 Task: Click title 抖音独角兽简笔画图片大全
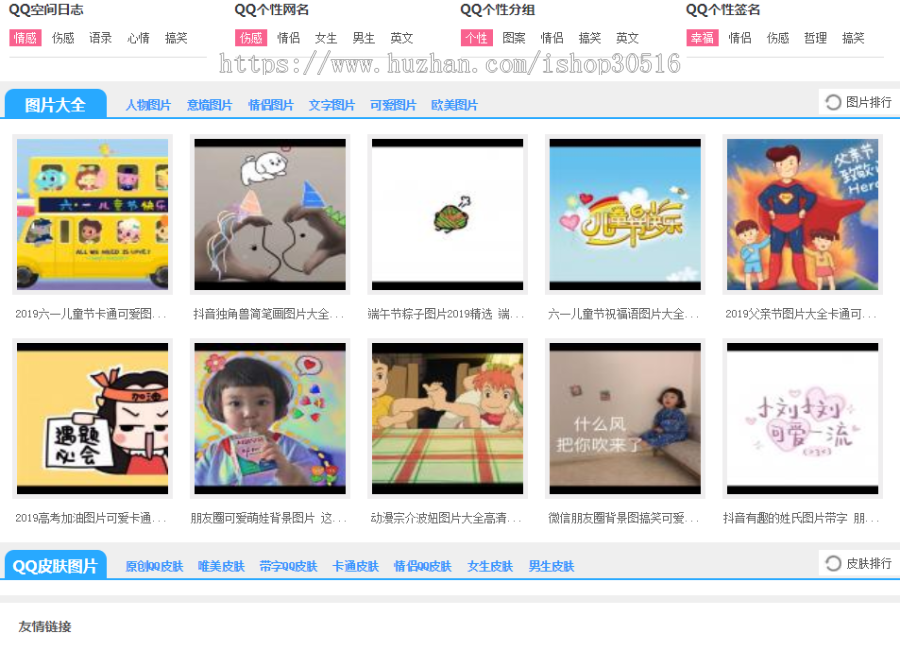point(268,314)
